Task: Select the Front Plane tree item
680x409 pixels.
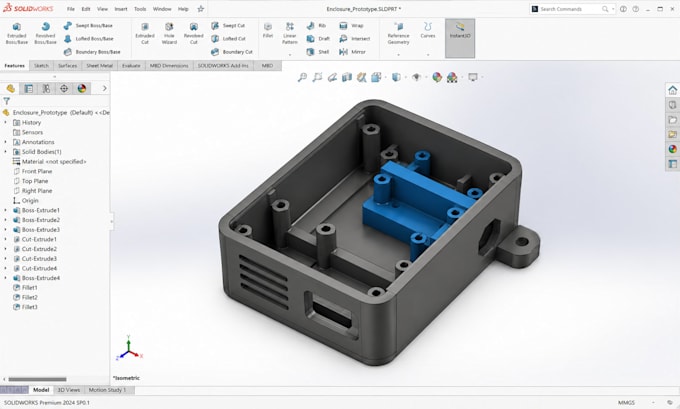Action: click(x=33, y=171)
